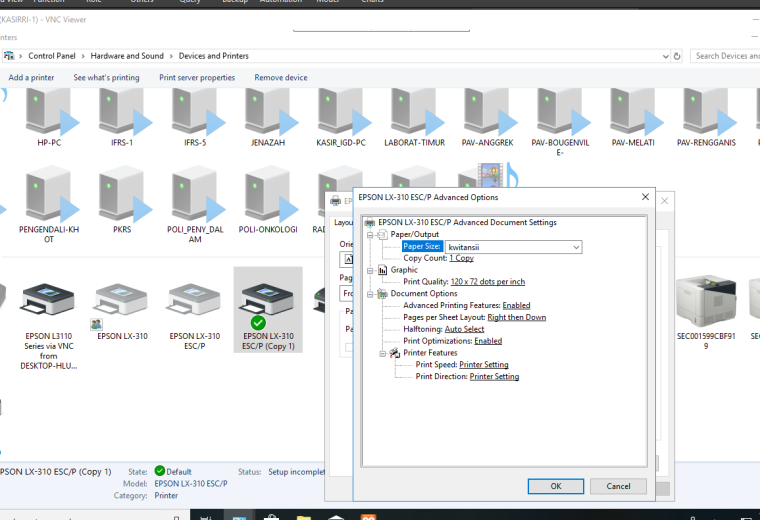Select EPSON L3110 Series printer icon
The width and height of the screenshot is (760, 520).
point(48,300)
